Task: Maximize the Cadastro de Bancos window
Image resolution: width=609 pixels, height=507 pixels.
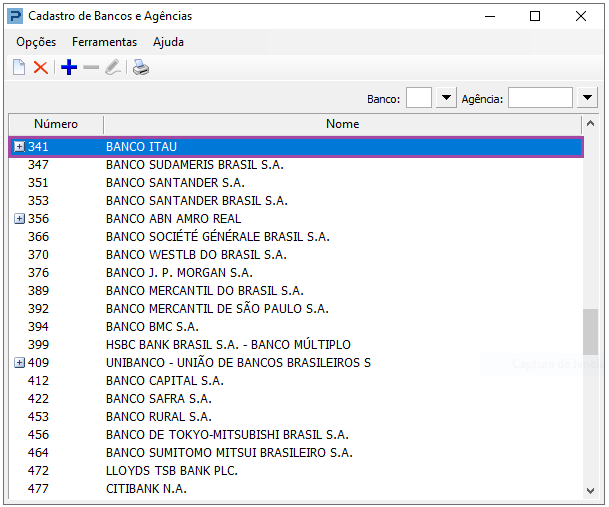Action: pyautogui.click(x=535, y=16)
